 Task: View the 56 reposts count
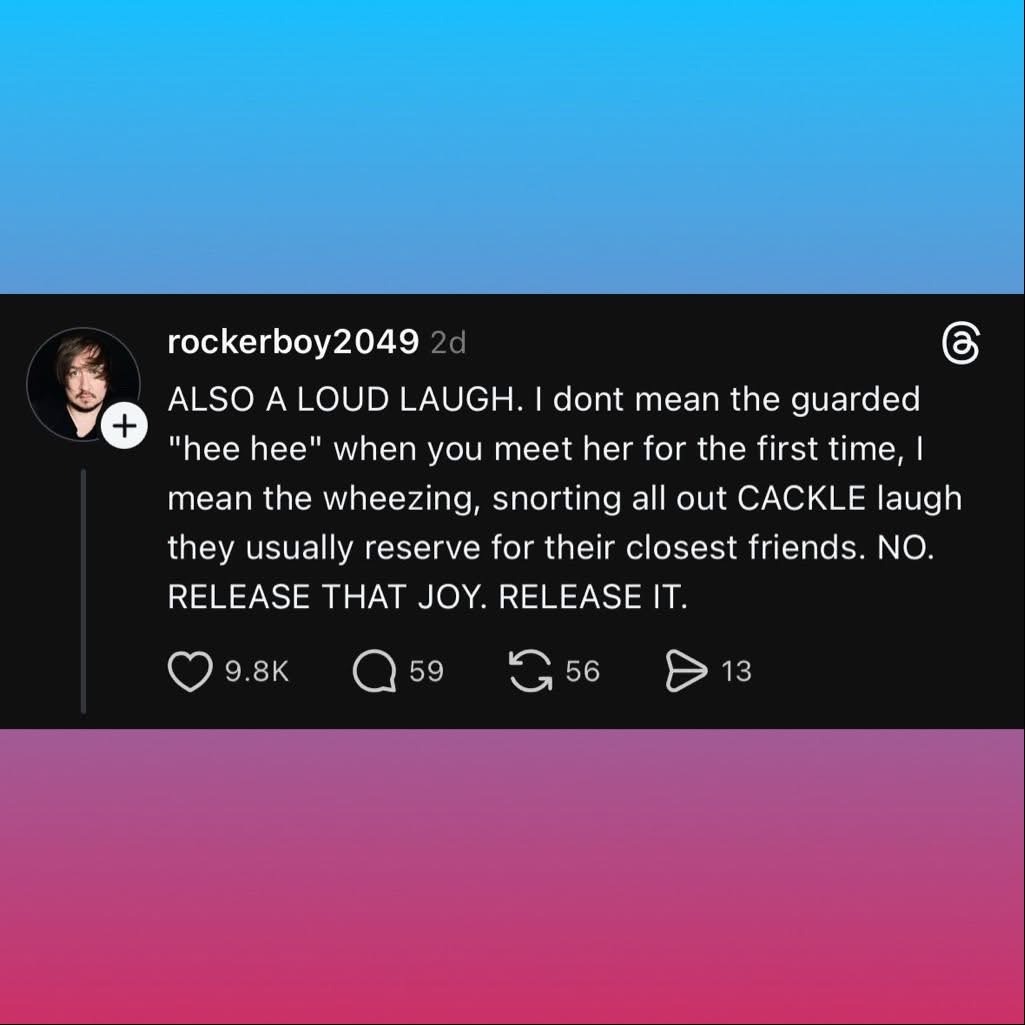pyautogui.click(x=583, y=671)
